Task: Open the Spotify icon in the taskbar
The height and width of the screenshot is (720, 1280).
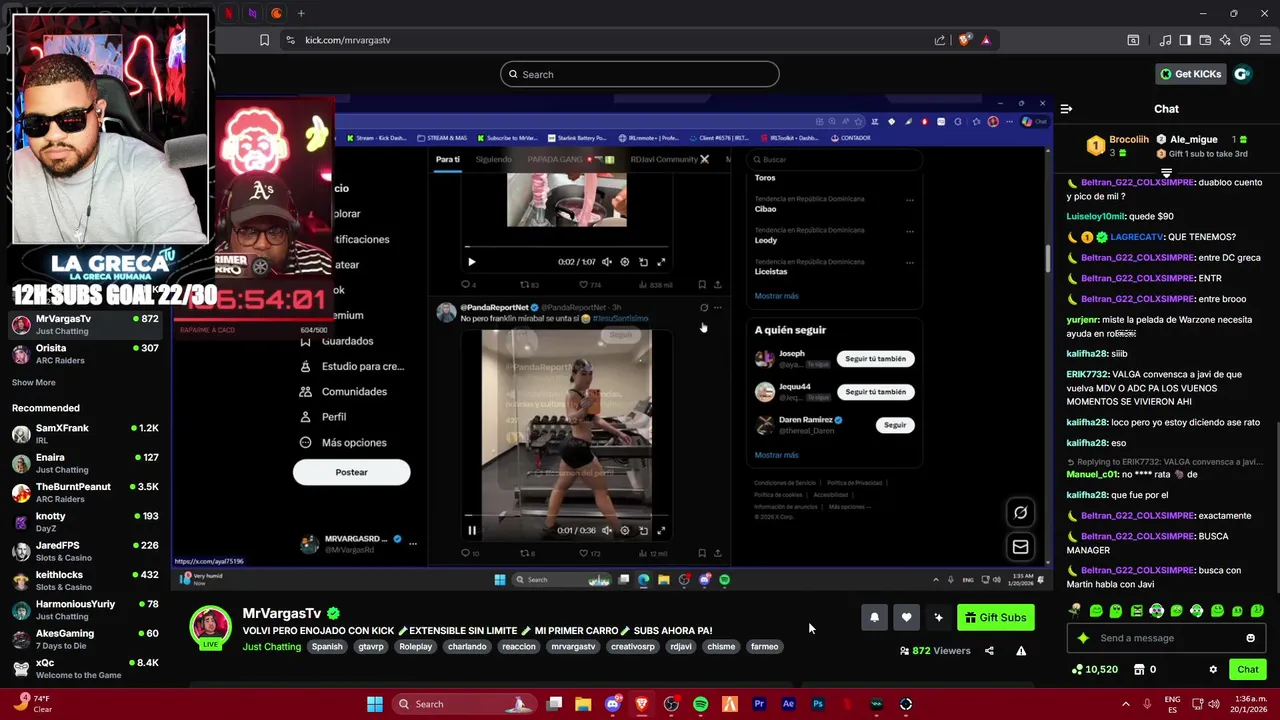Action: point(700,704)
